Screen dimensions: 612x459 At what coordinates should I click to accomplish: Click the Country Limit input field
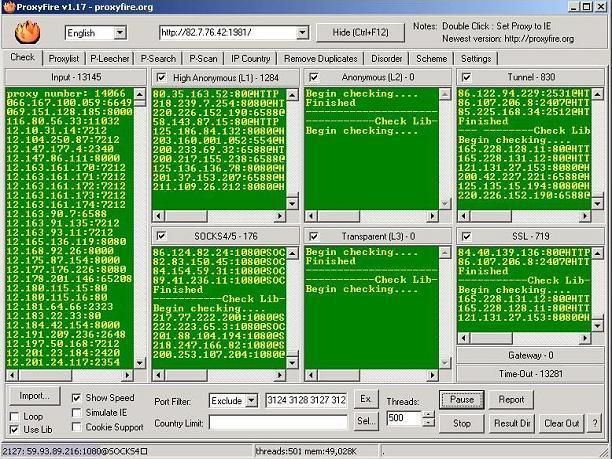[x=278, y=423]
